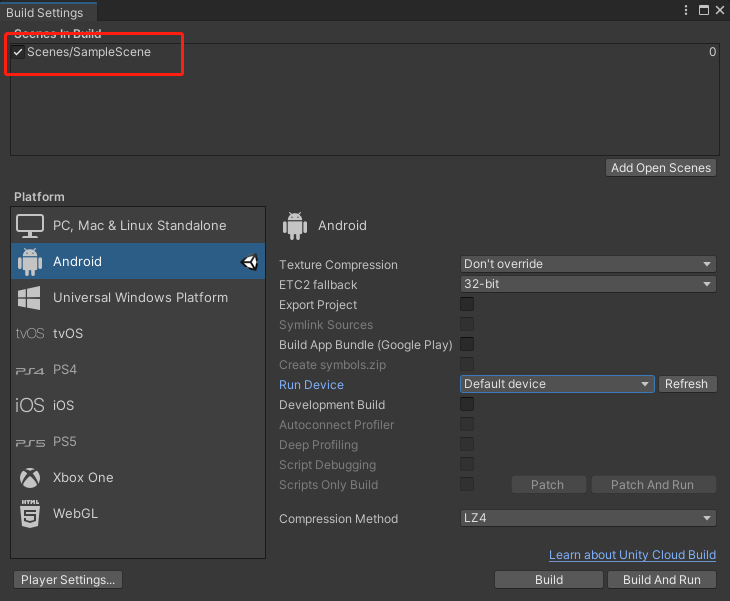Toggle the Deep Profiling checkbox
Image resolution: width=730 pixels, height=601 pixels.
pyautogui.click(x=467, y=445)
